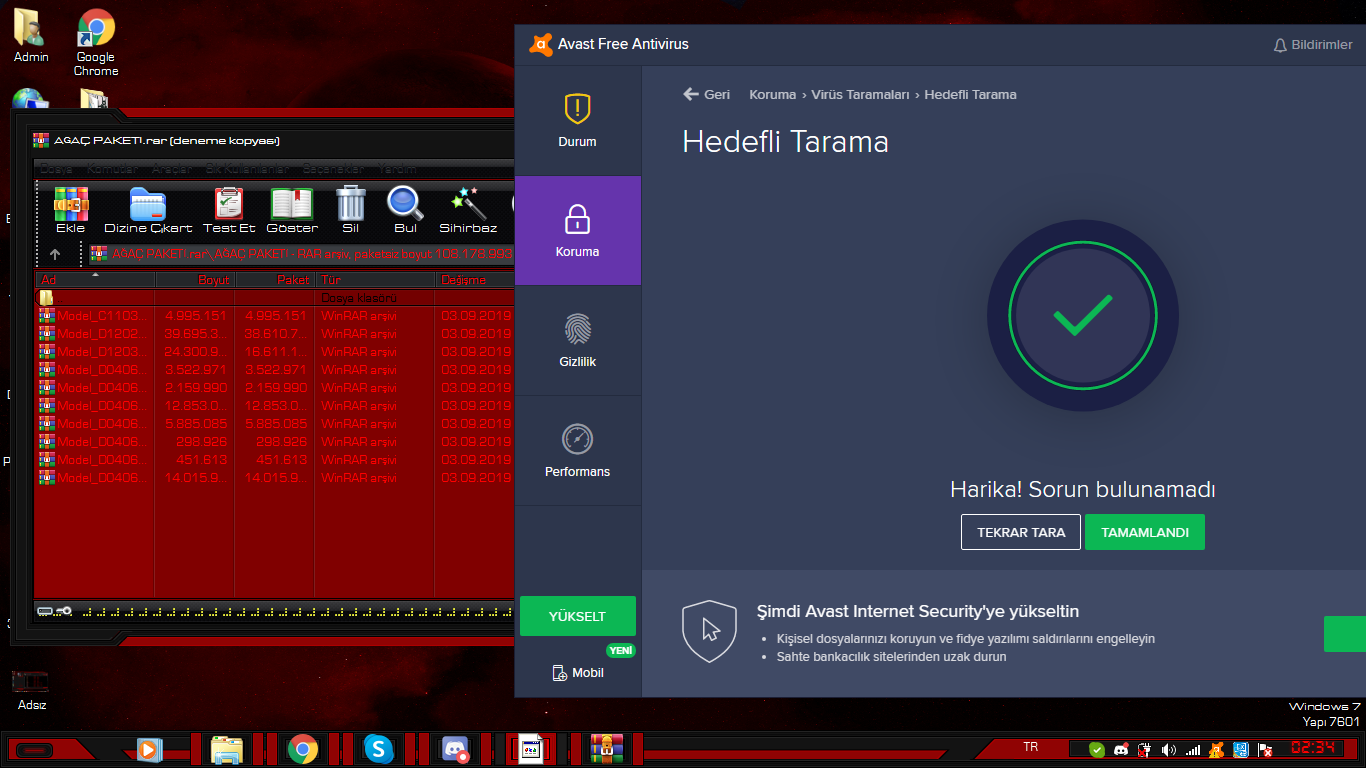Open the Dosya menu in WinRAR
Image resolution: width=1366 pixels, height=768 pixels.
tap(56, 169)
